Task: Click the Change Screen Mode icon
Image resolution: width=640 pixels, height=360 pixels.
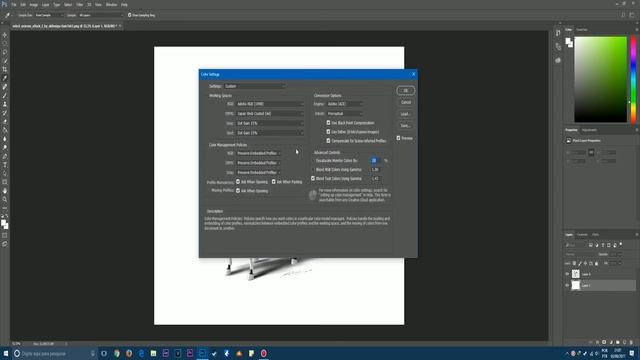Action: (5, 244)
